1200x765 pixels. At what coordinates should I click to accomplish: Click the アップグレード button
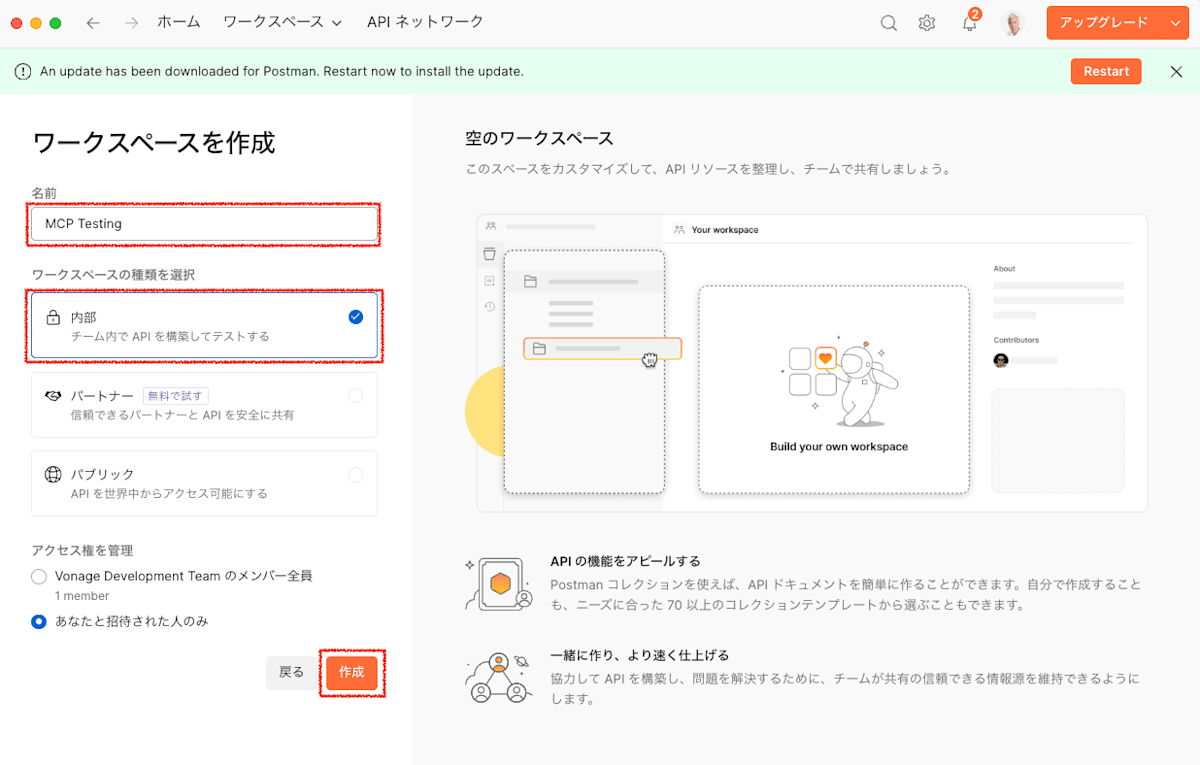1104,23
